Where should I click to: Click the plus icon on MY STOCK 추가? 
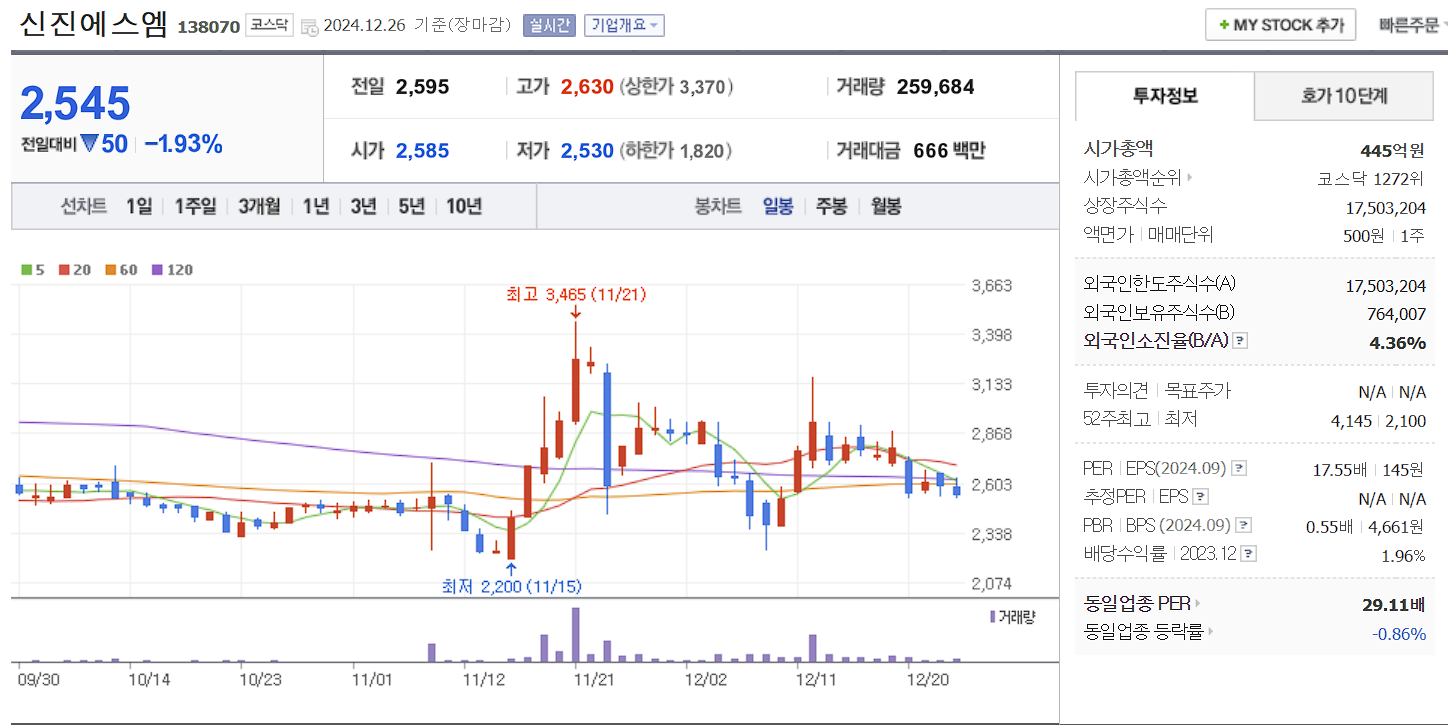pos(1224,24)
